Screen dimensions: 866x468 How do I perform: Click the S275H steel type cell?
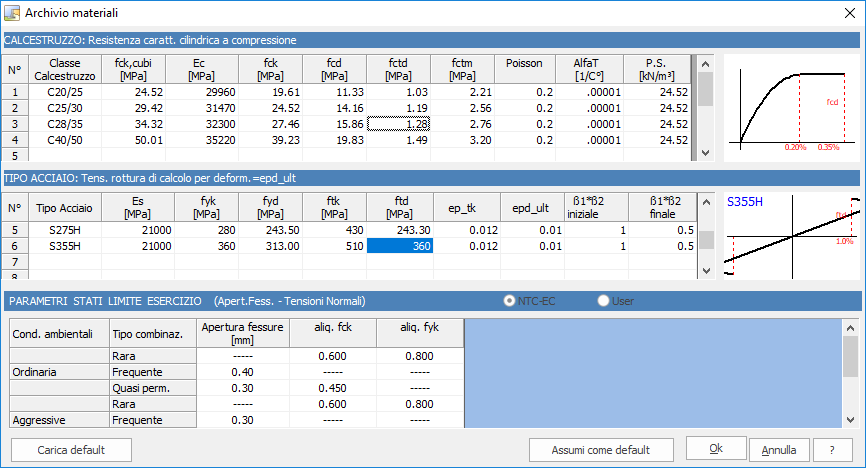65,230
